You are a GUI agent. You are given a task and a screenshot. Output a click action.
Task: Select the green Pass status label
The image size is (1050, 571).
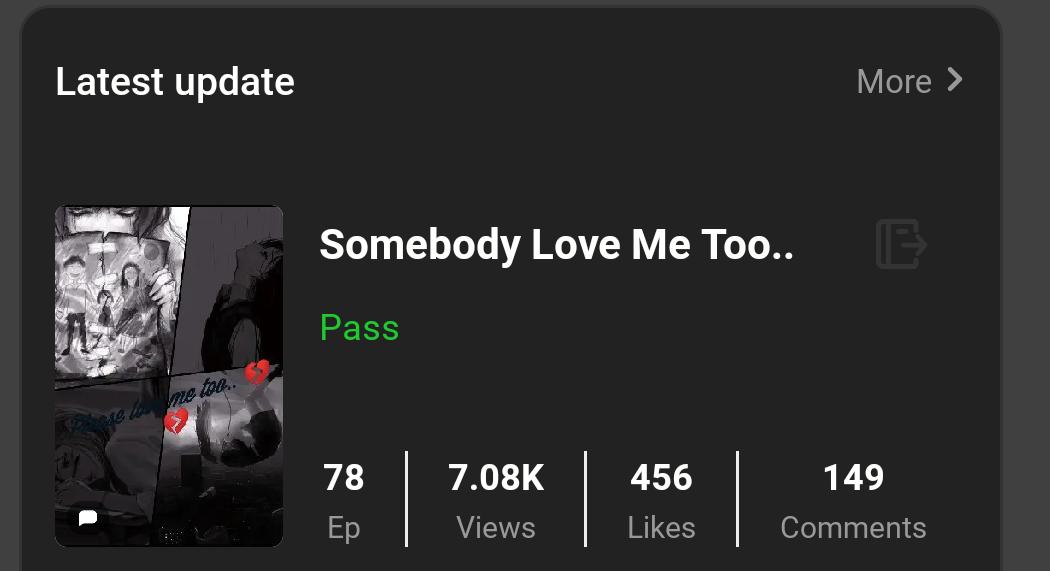[x=360, y=328]
